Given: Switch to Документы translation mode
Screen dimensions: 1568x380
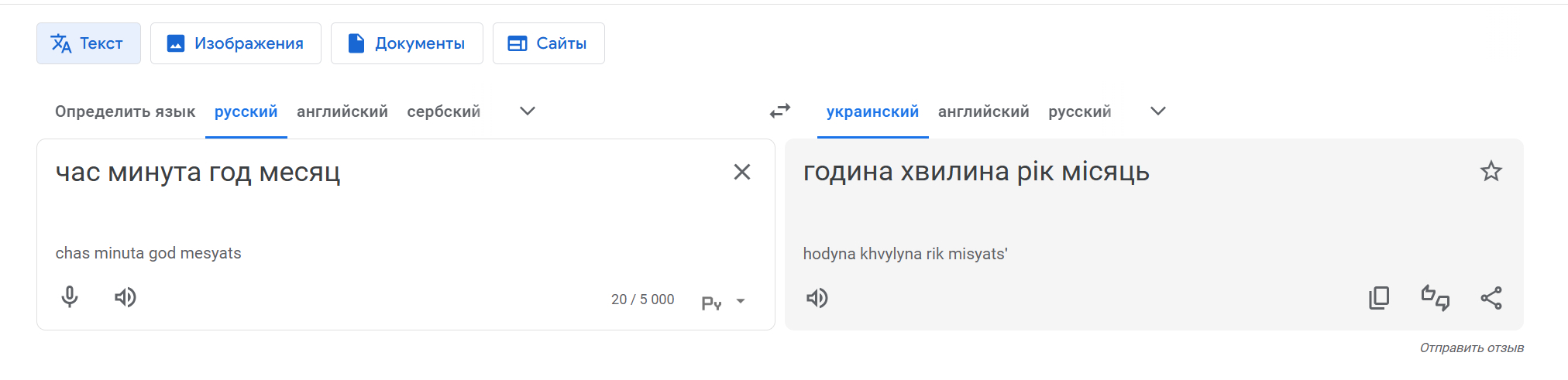Looking at the screenshot, I should (407, 43).
